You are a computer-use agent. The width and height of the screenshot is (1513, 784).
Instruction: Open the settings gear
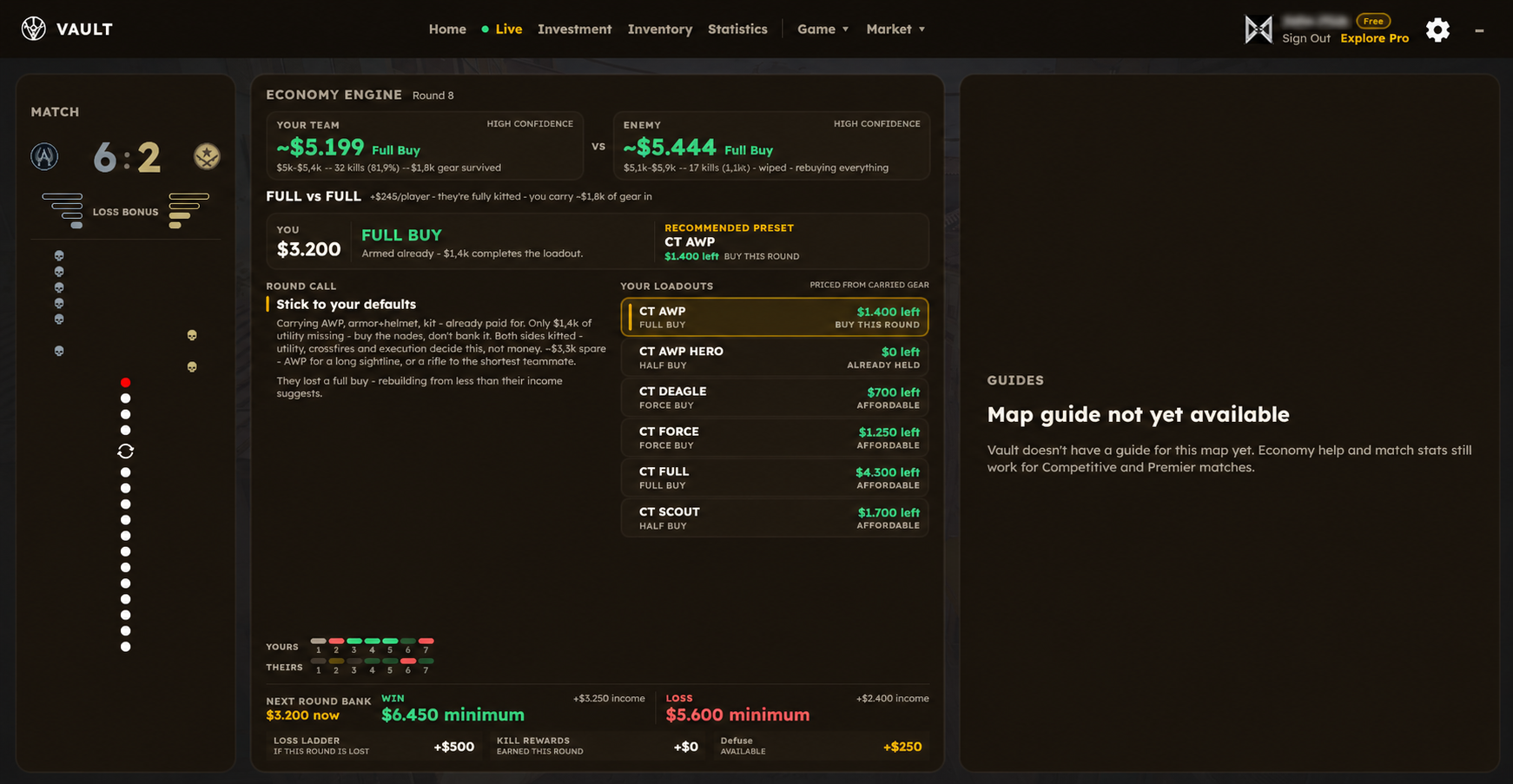(x=1437, y=30)
